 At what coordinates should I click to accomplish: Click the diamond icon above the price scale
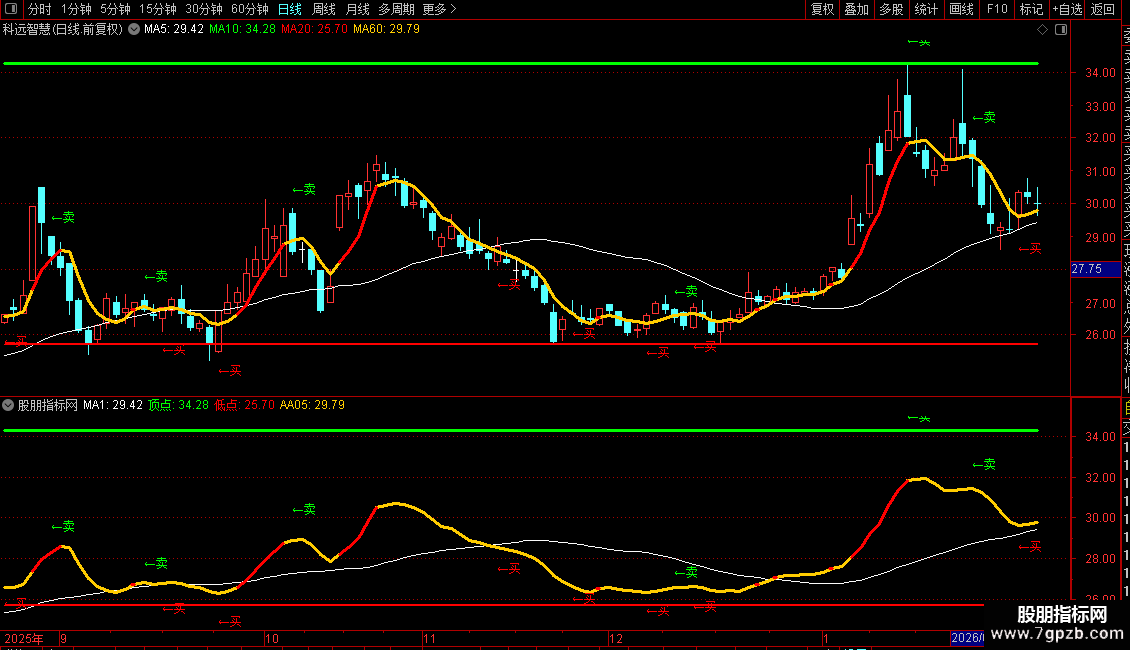[x=1042, y=30]
